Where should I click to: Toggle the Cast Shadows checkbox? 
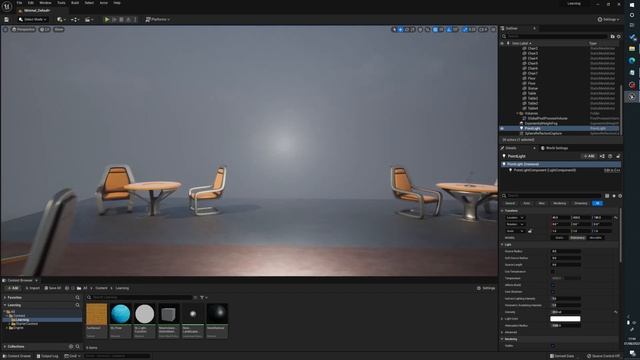553,291
